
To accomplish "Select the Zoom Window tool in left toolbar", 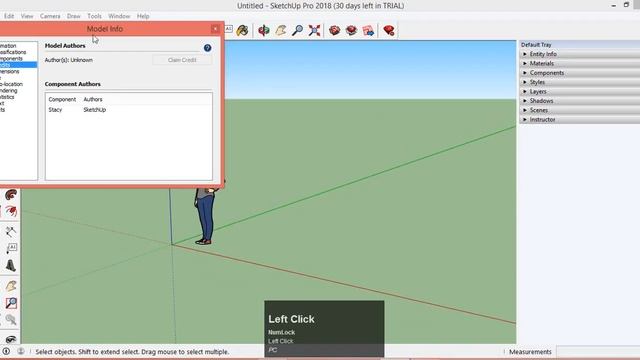I will (11, 303).
